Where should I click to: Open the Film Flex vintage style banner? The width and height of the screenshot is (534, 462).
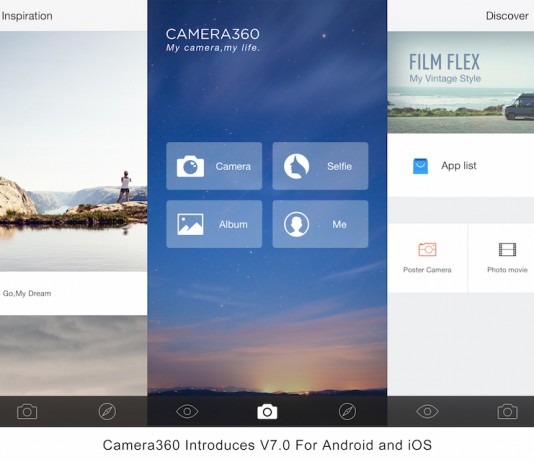(x=460, y=82)
